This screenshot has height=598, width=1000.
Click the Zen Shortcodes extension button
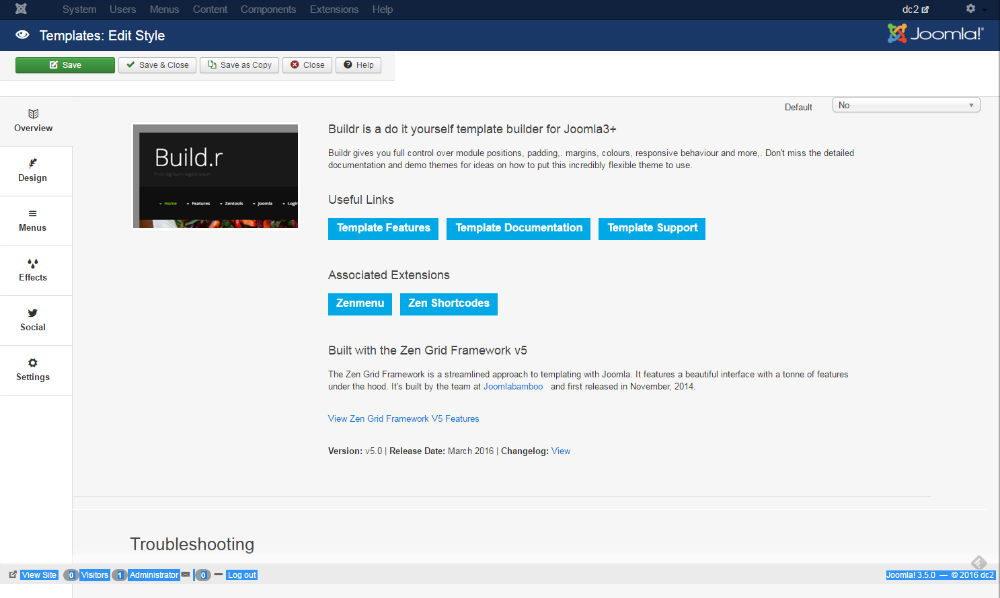tap(448, 303)
